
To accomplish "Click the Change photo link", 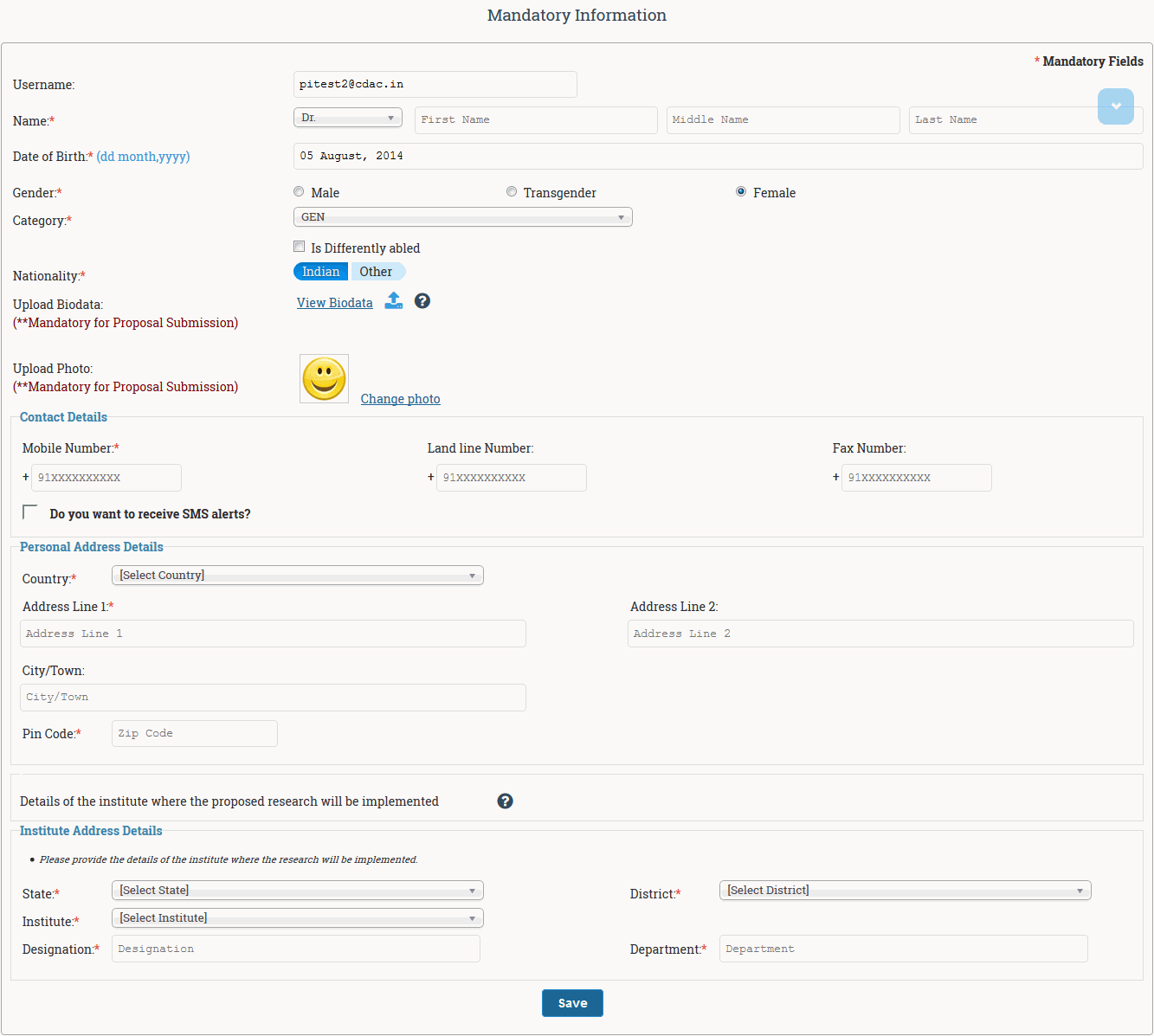I will [400, 398].
